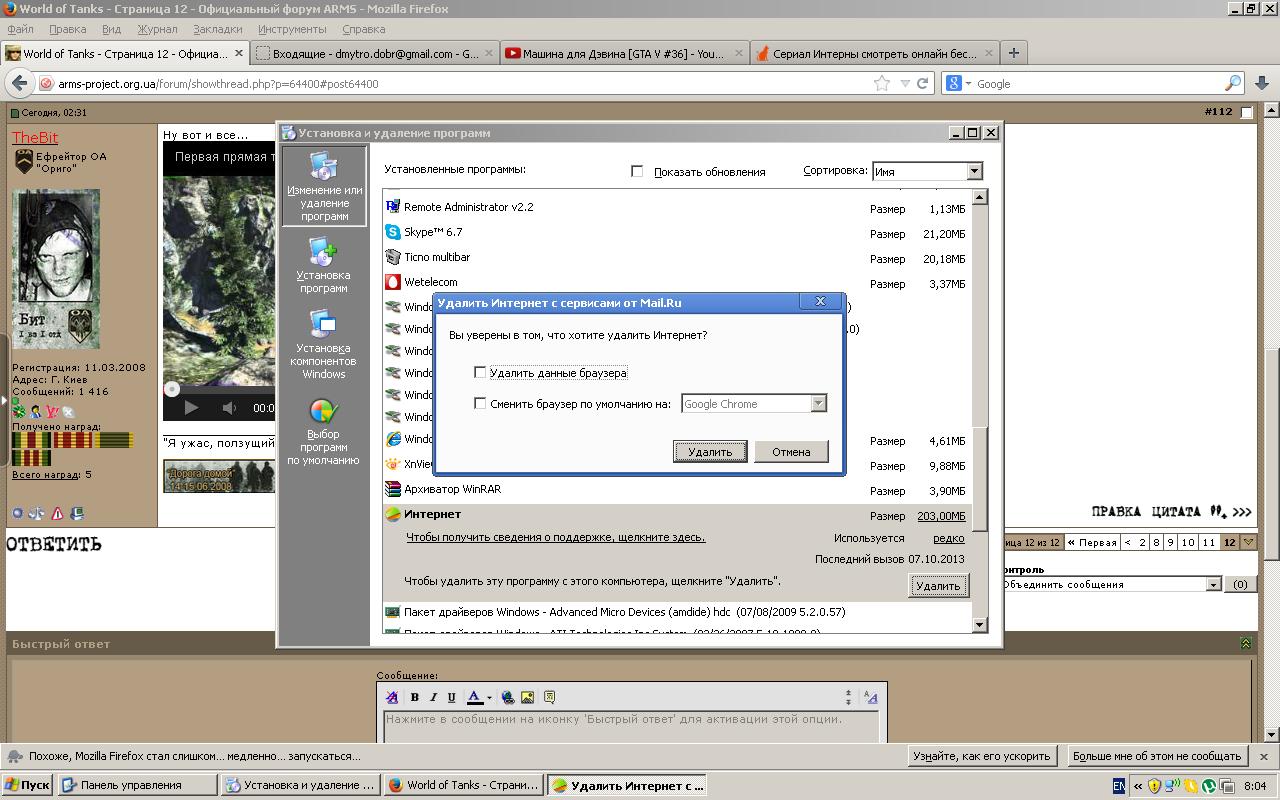Reload the page in Firefox
1280x800 pixels.
tap(923, 84)
